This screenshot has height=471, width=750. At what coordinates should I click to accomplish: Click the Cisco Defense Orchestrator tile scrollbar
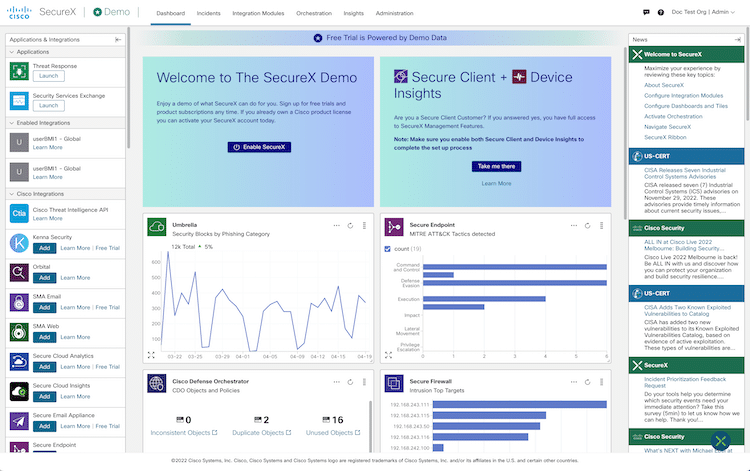click(370, 426)
